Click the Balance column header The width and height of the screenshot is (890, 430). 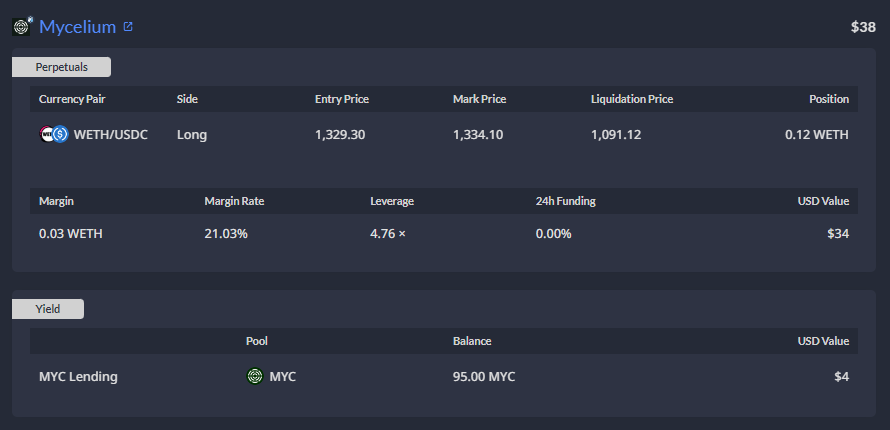[x=472, y=342]
